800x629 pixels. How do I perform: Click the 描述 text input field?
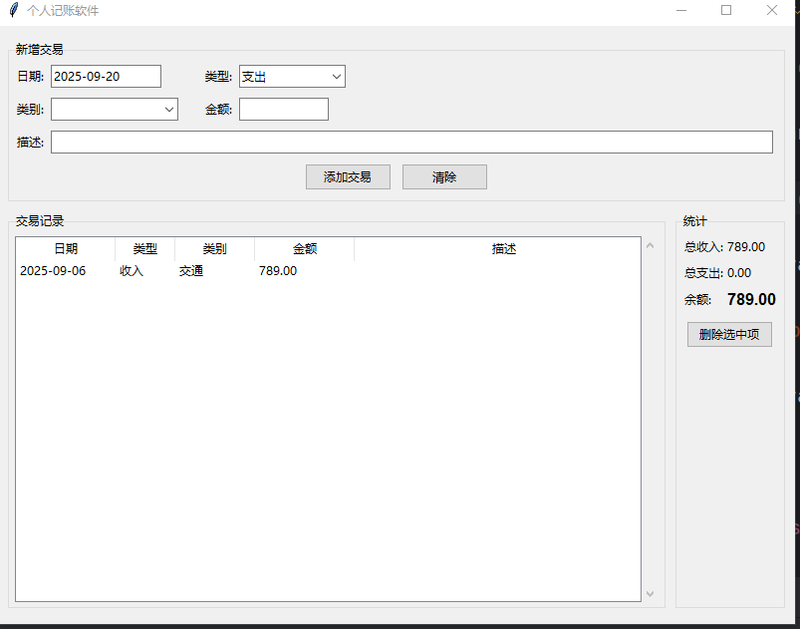[x=412, y=142]
